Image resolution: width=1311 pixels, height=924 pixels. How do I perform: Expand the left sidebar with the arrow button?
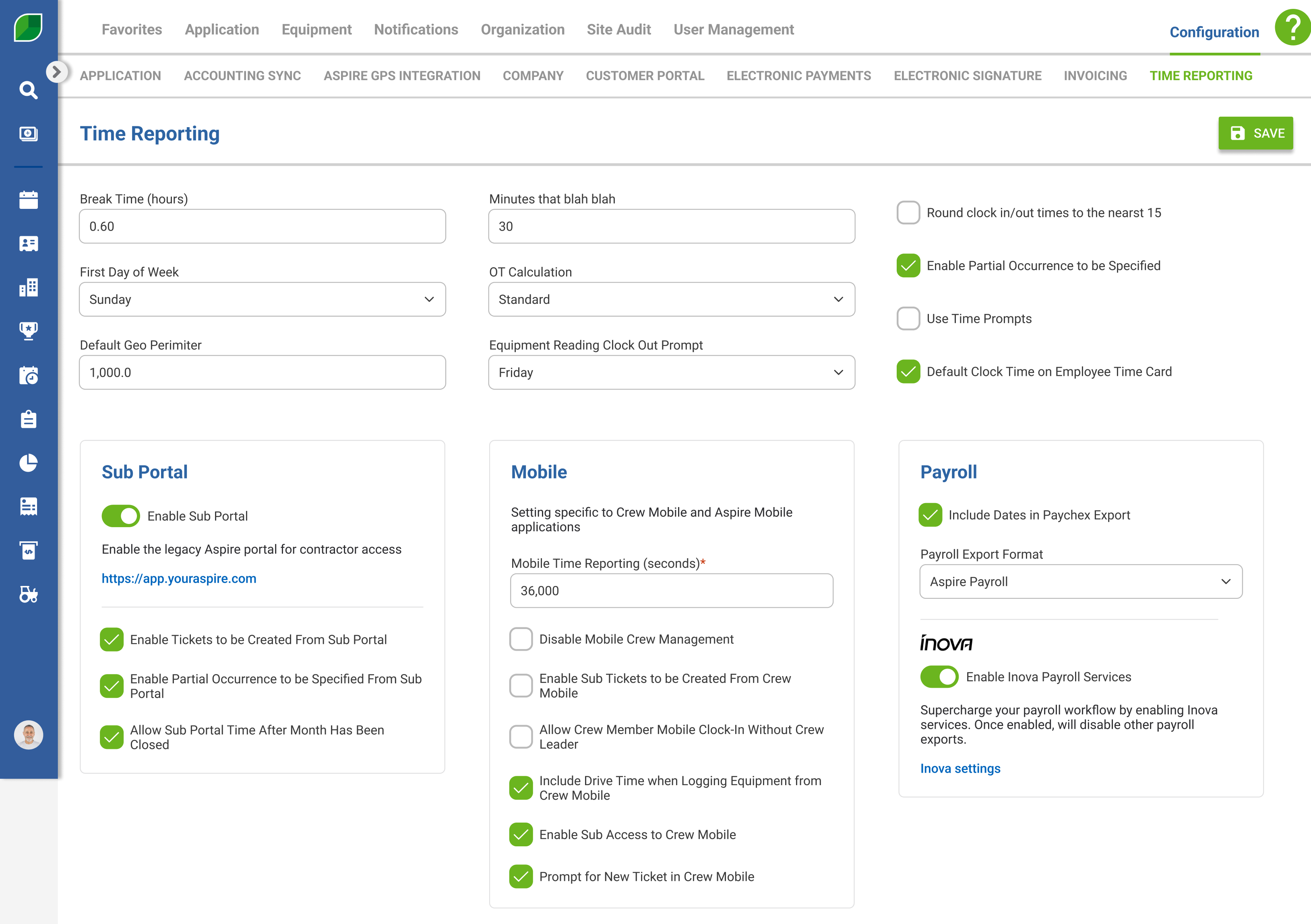(x=56, y=71)
